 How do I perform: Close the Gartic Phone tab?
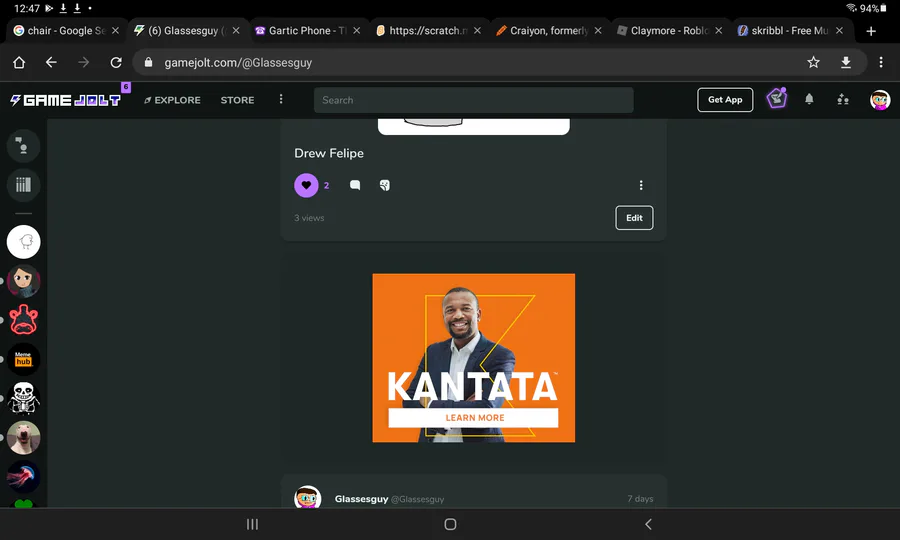356,30
